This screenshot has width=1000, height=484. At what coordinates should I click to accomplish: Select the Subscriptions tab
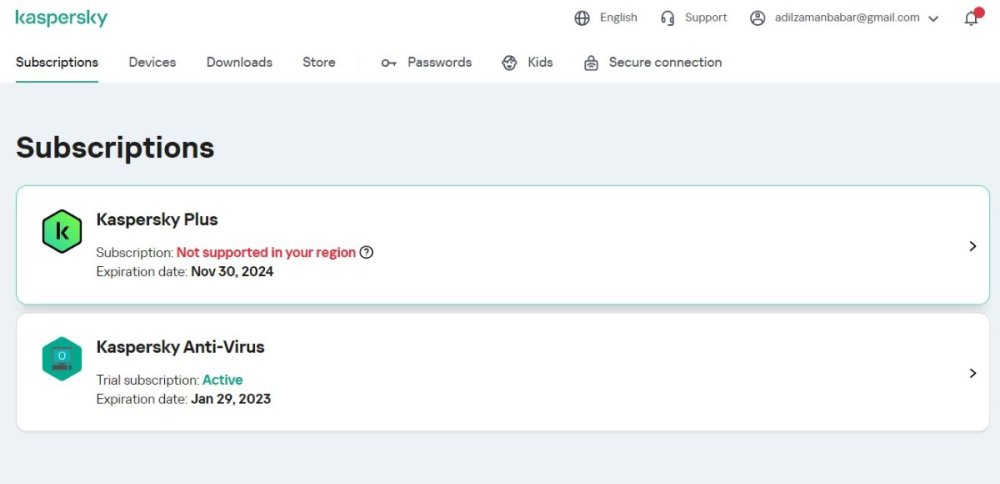pyautogui.click(x=57, y=62)
